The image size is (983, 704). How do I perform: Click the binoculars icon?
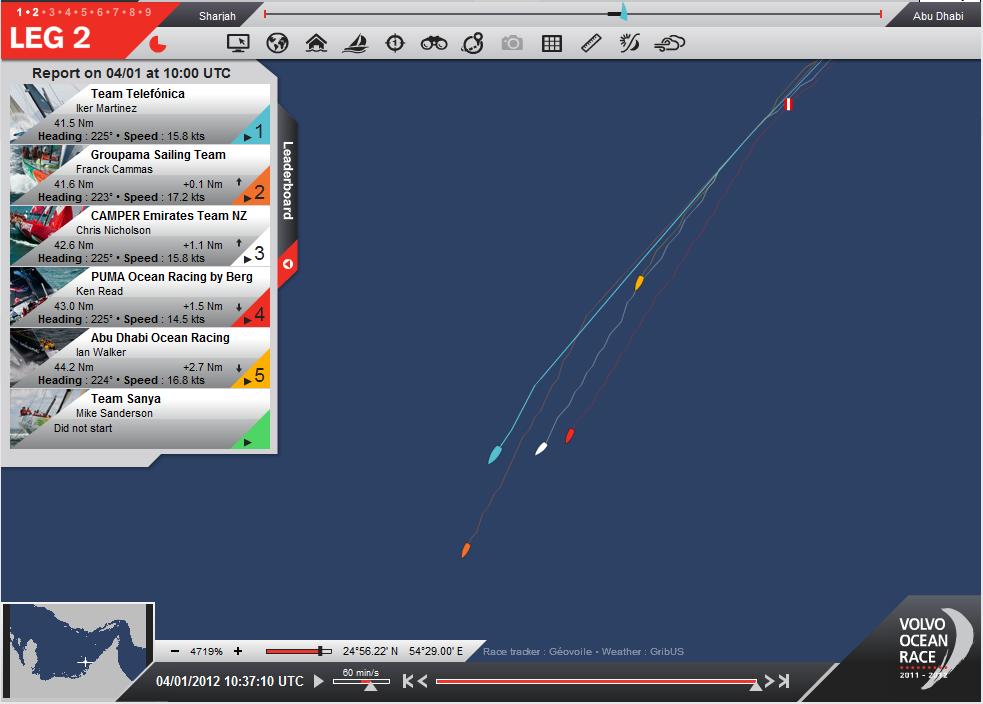tap(434, 43)
